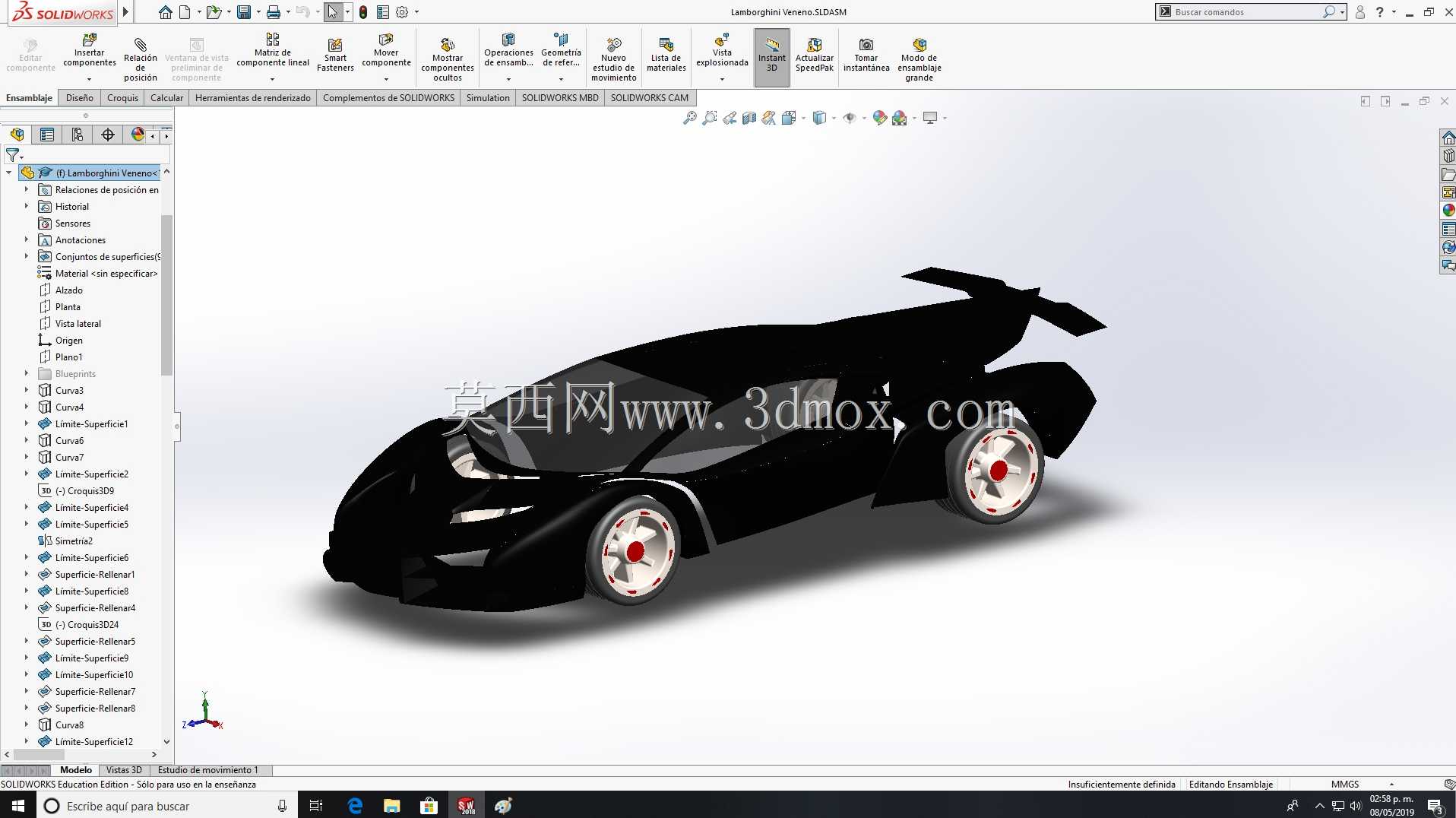Open PropertyManager tab
The image size is (1456, 818).
click(x=47, y=135)
